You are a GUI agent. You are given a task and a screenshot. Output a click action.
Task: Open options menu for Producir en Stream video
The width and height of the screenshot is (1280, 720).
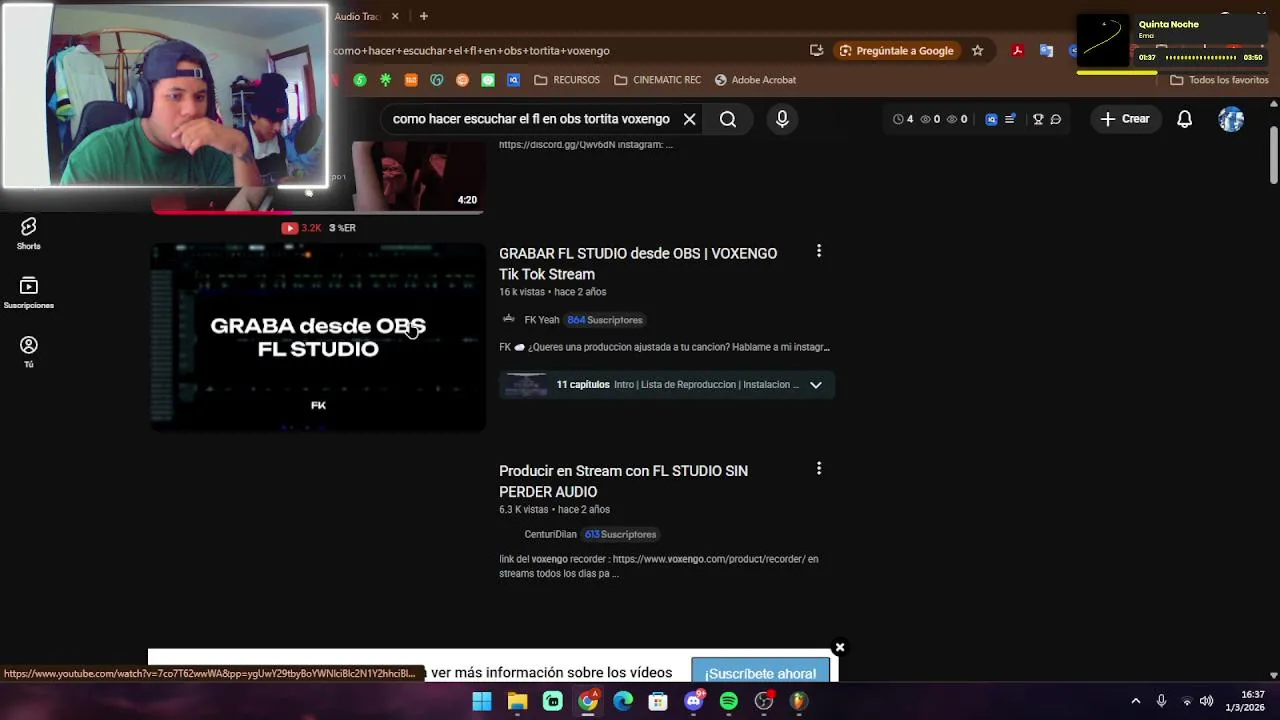(819, 468)
